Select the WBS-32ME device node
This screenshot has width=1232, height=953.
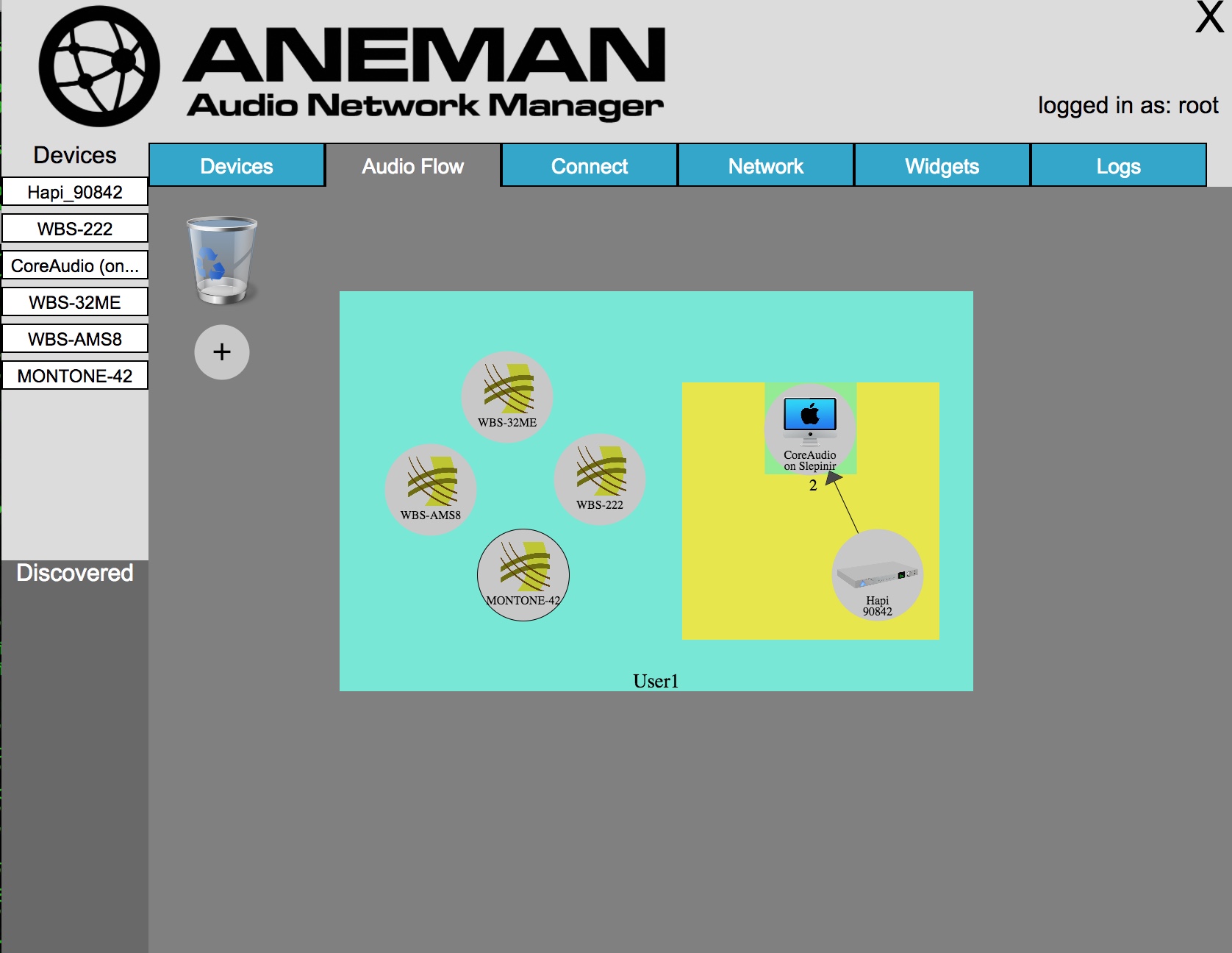point(507,397)
